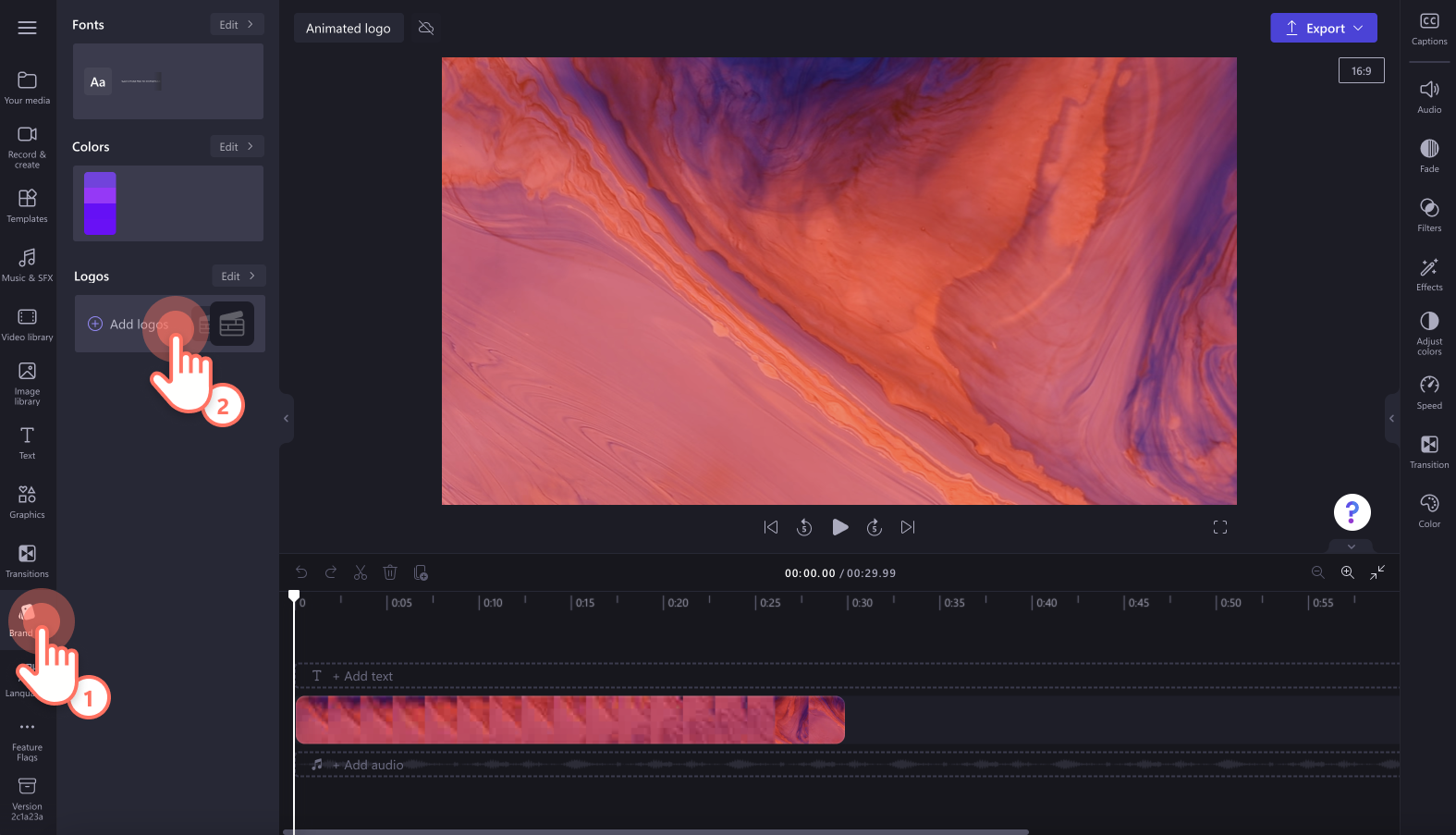Select the pink video clip on timeline
Screen dimensions: 1456x835
(570, 719)
